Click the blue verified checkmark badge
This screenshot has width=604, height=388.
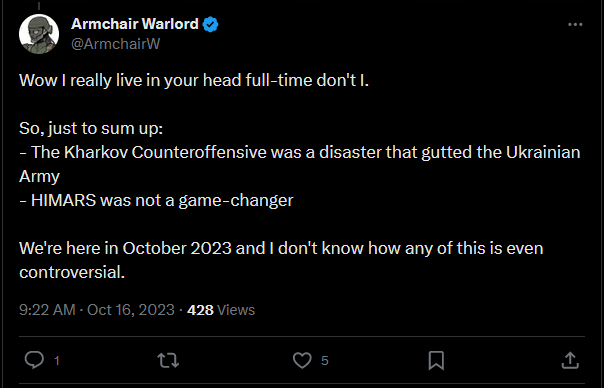pos(210,24)
